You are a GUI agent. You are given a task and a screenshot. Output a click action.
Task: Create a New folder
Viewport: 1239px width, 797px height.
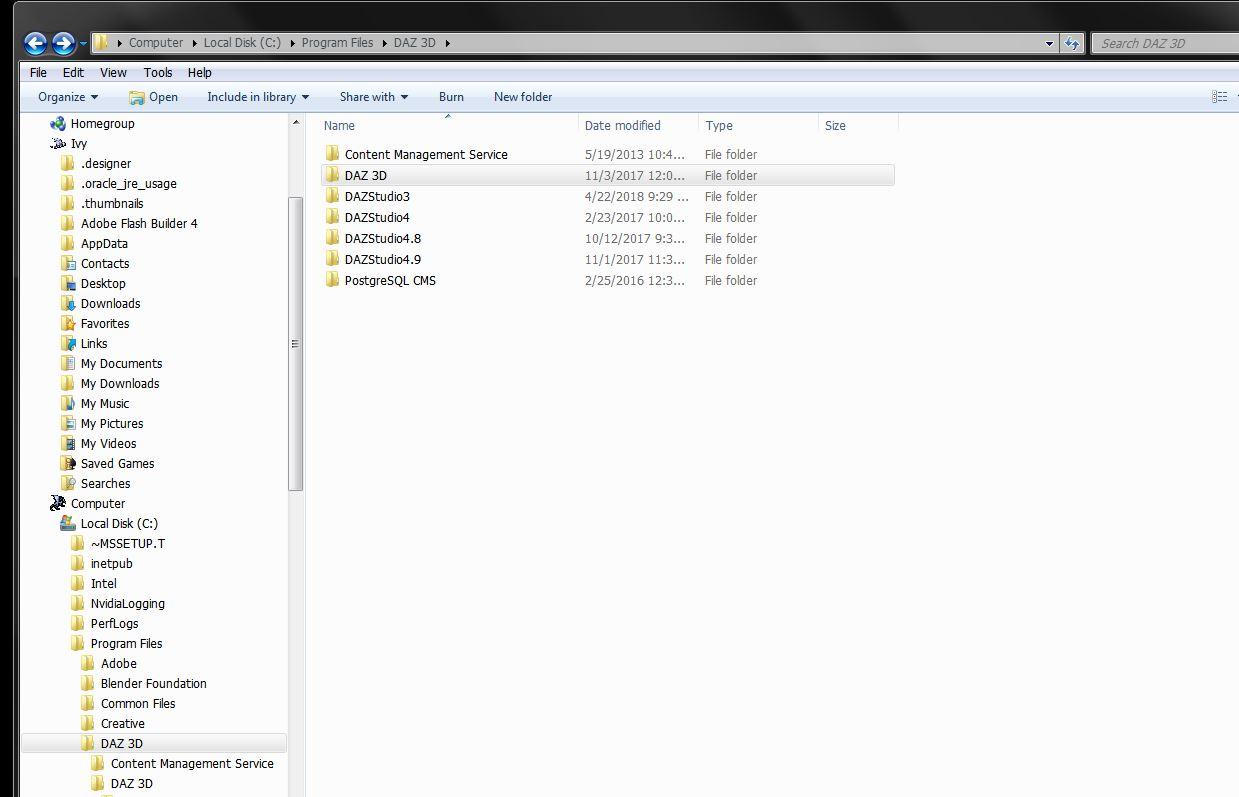point(523,97)
